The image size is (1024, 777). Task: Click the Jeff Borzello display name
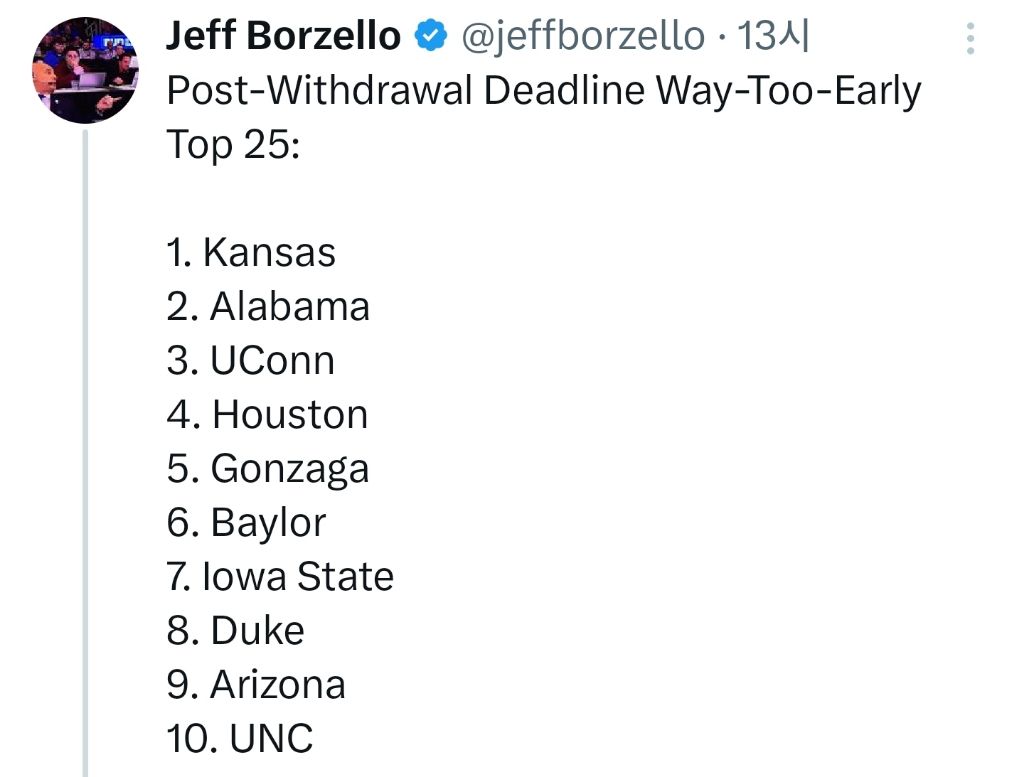[283, 37]
